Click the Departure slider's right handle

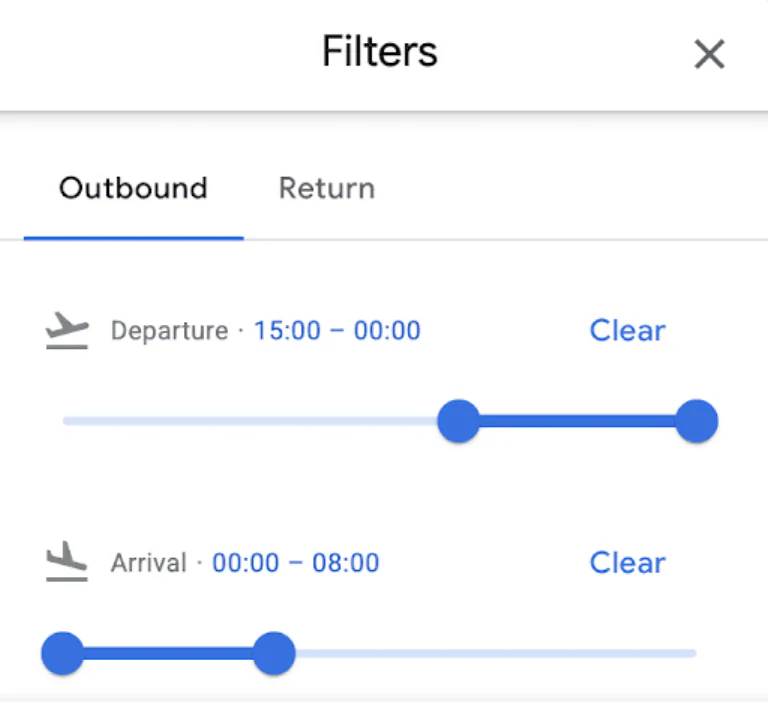pos(697,421)
